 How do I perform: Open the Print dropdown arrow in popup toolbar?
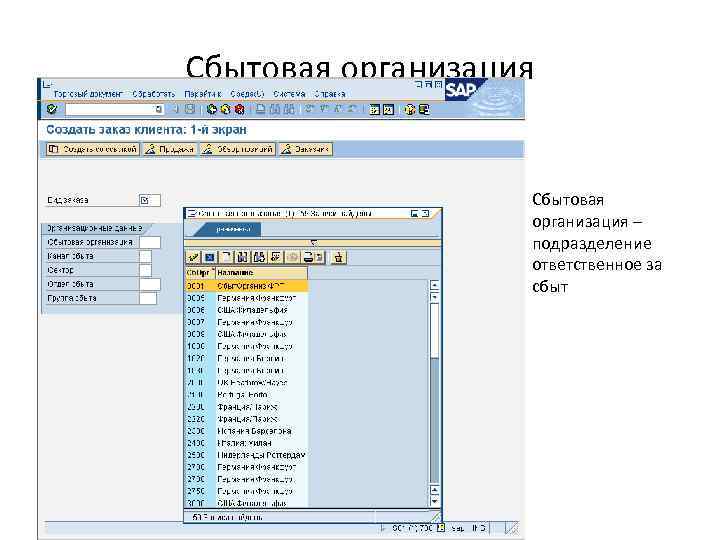click(x=320, y=257)
